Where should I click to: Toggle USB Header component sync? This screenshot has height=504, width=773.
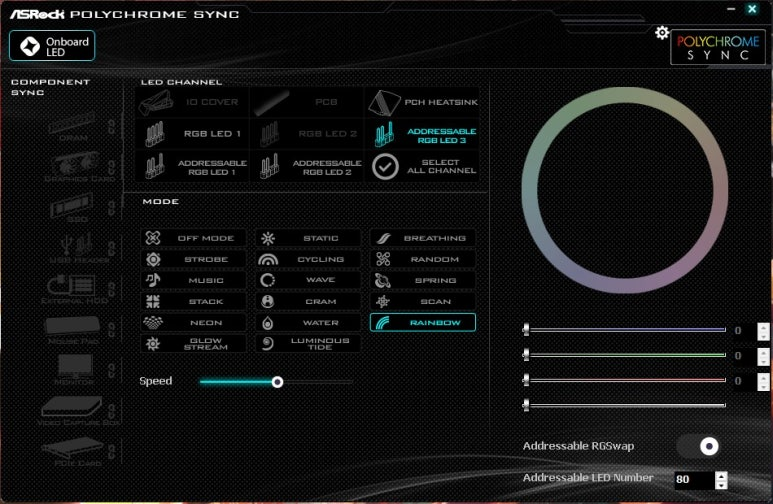pyautogui.click(x=111, y=248)
